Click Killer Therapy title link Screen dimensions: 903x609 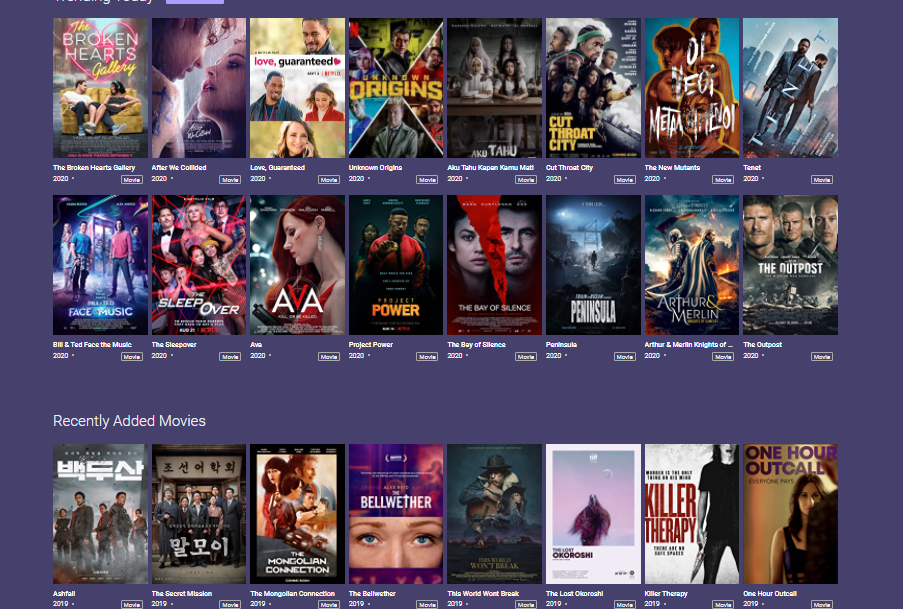click(x=666, y=593)
